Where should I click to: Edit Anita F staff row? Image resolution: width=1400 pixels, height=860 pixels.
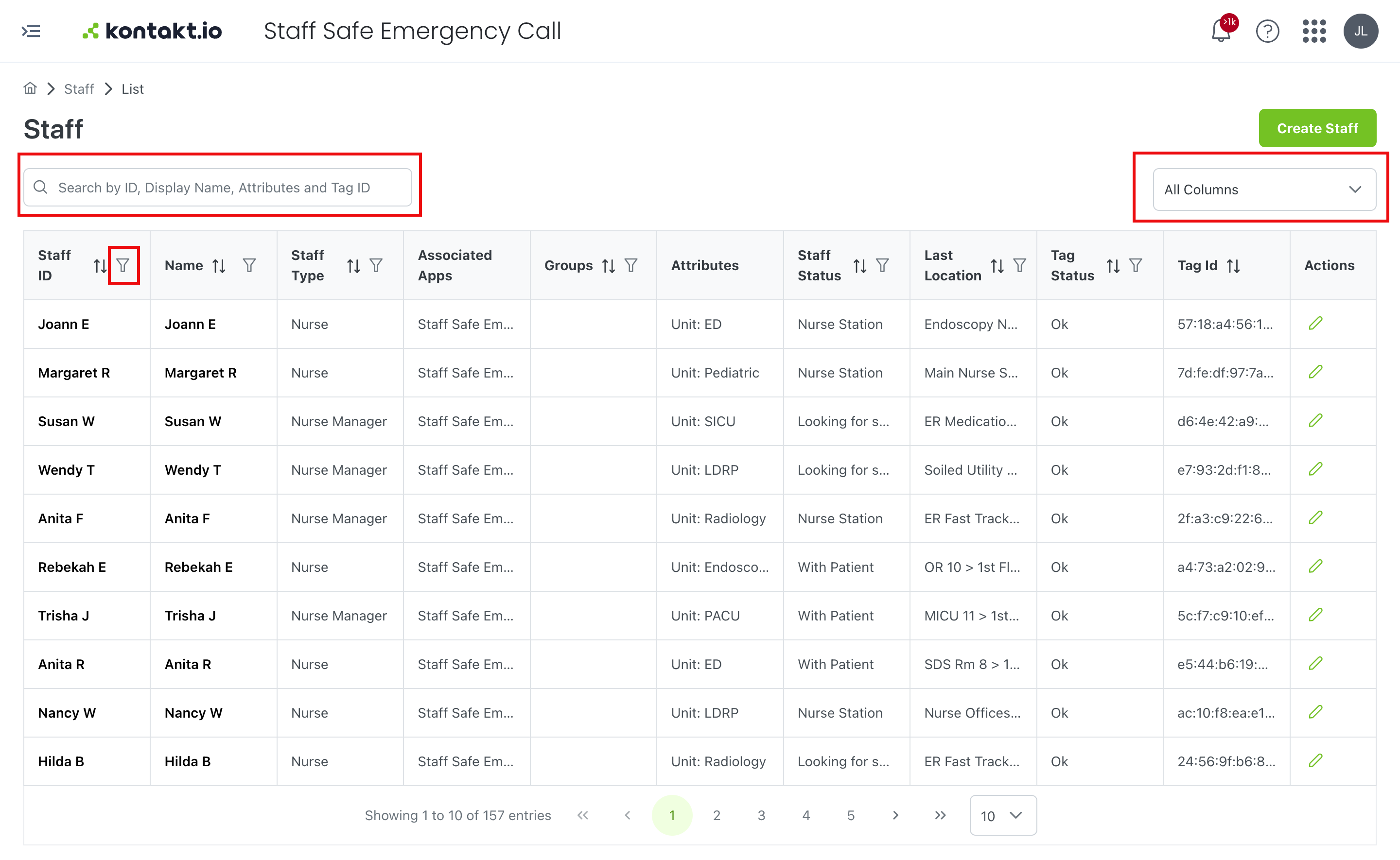point(1316,517)
